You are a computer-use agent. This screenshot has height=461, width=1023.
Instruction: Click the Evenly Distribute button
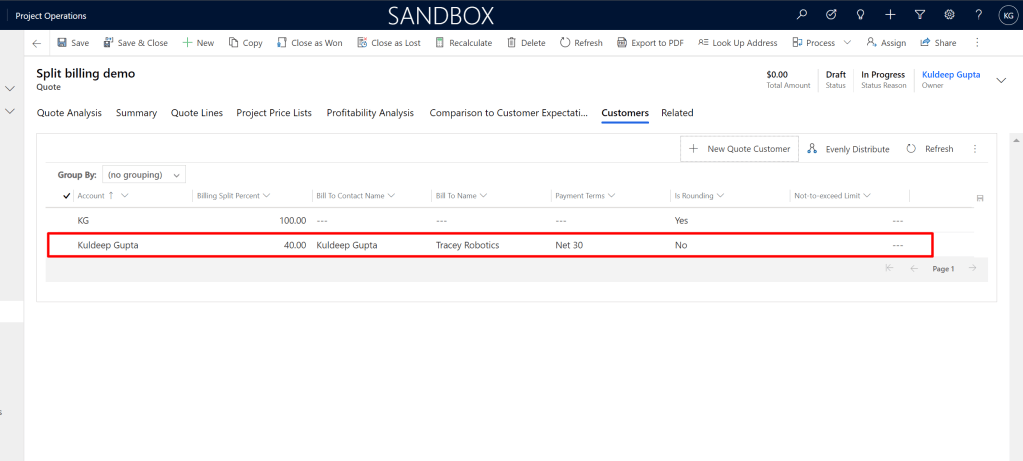point(848,149)
